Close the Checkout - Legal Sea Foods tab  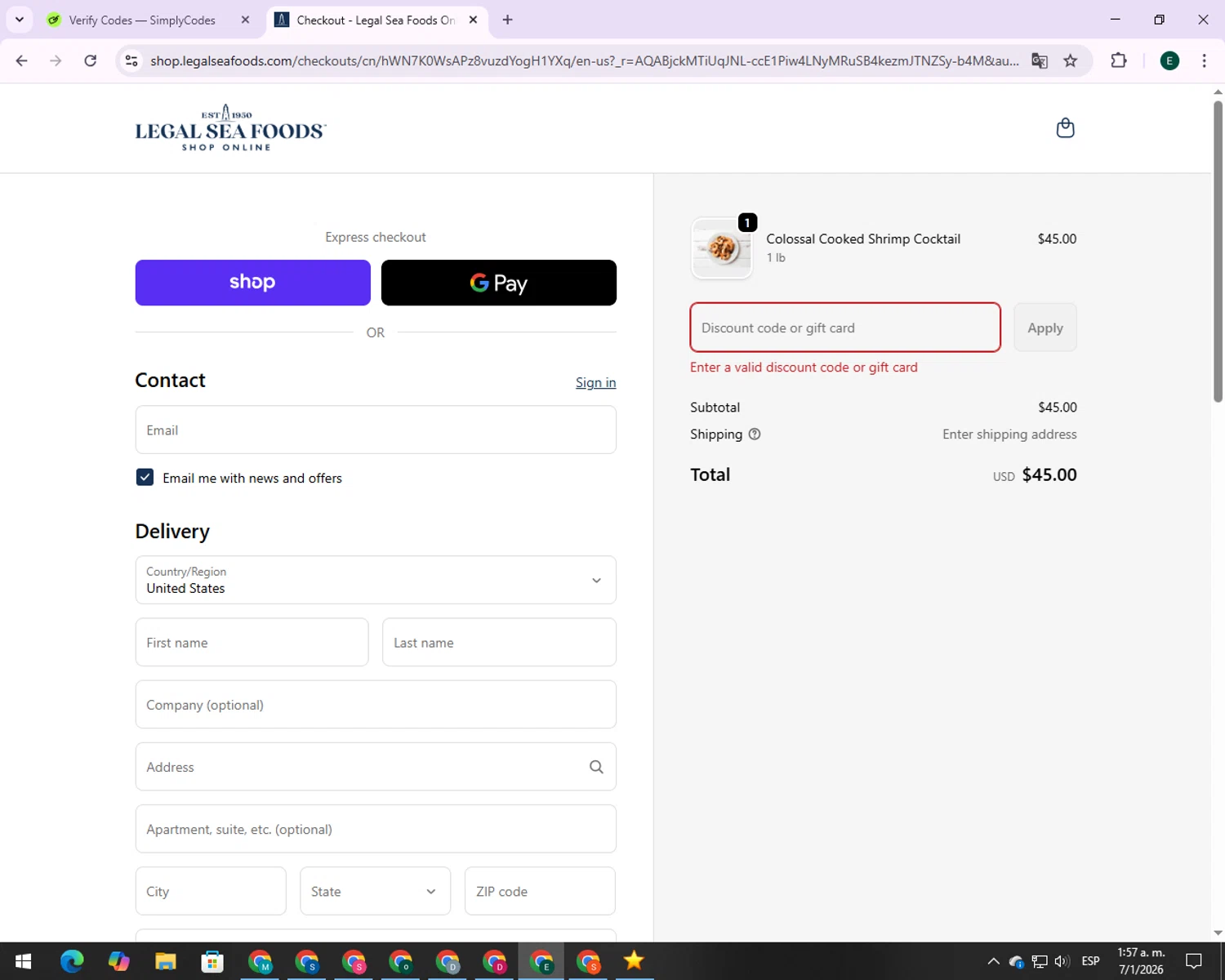(x=473, y=20)
